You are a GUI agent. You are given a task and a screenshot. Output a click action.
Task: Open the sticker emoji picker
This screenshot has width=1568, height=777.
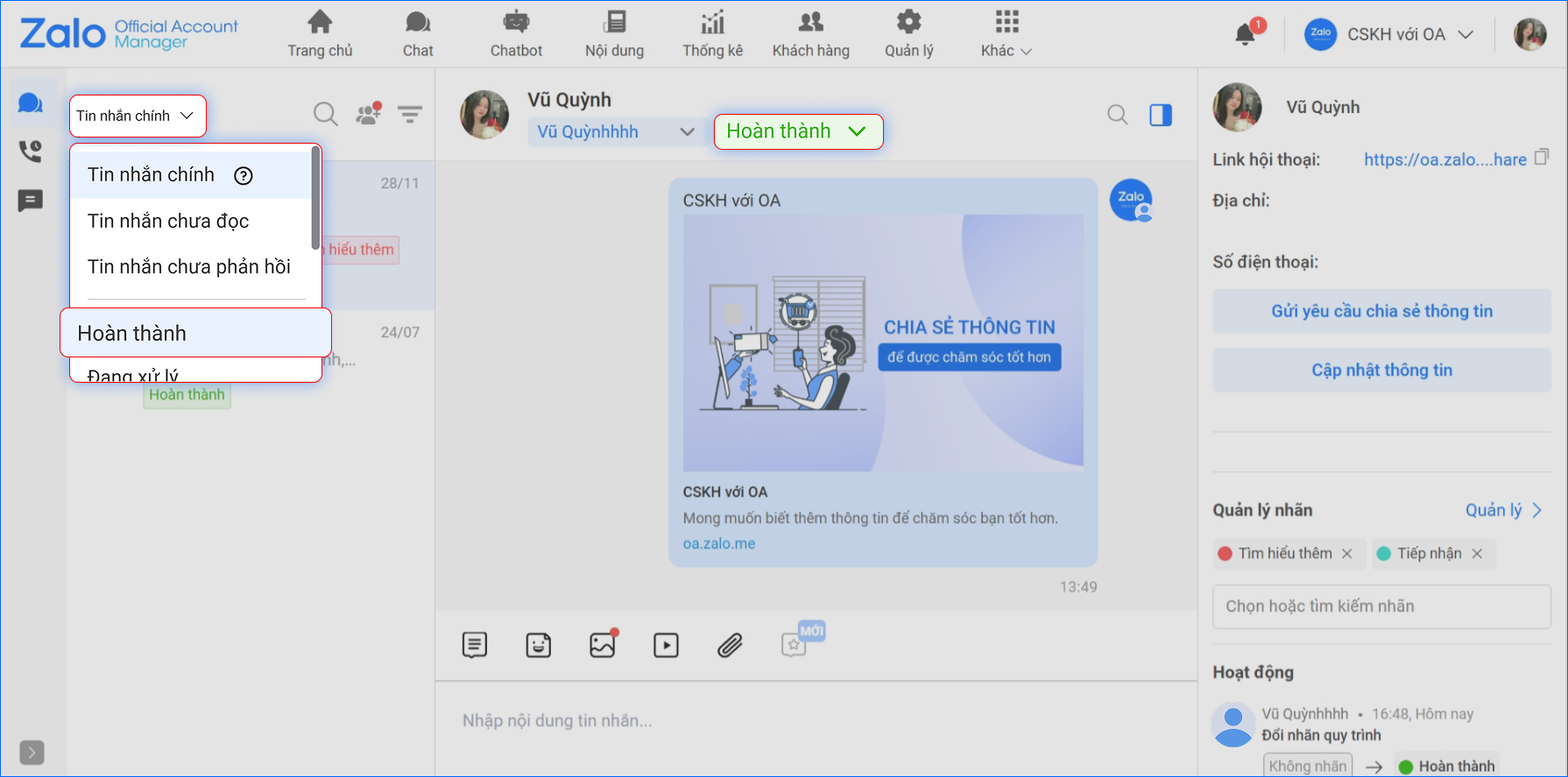538,646
